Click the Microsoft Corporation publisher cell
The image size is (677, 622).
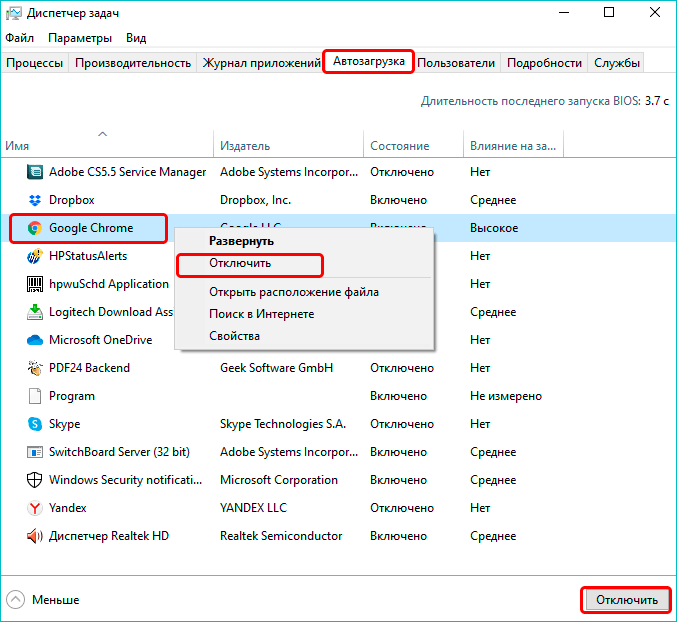click(x=278, y=480)
